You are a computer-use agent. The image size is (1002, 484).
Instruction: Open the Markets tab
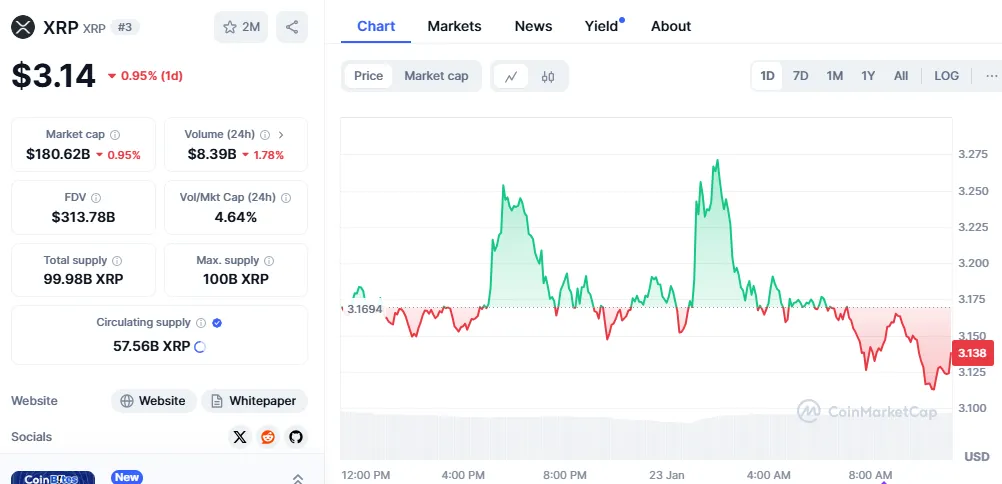click(454, 26)
